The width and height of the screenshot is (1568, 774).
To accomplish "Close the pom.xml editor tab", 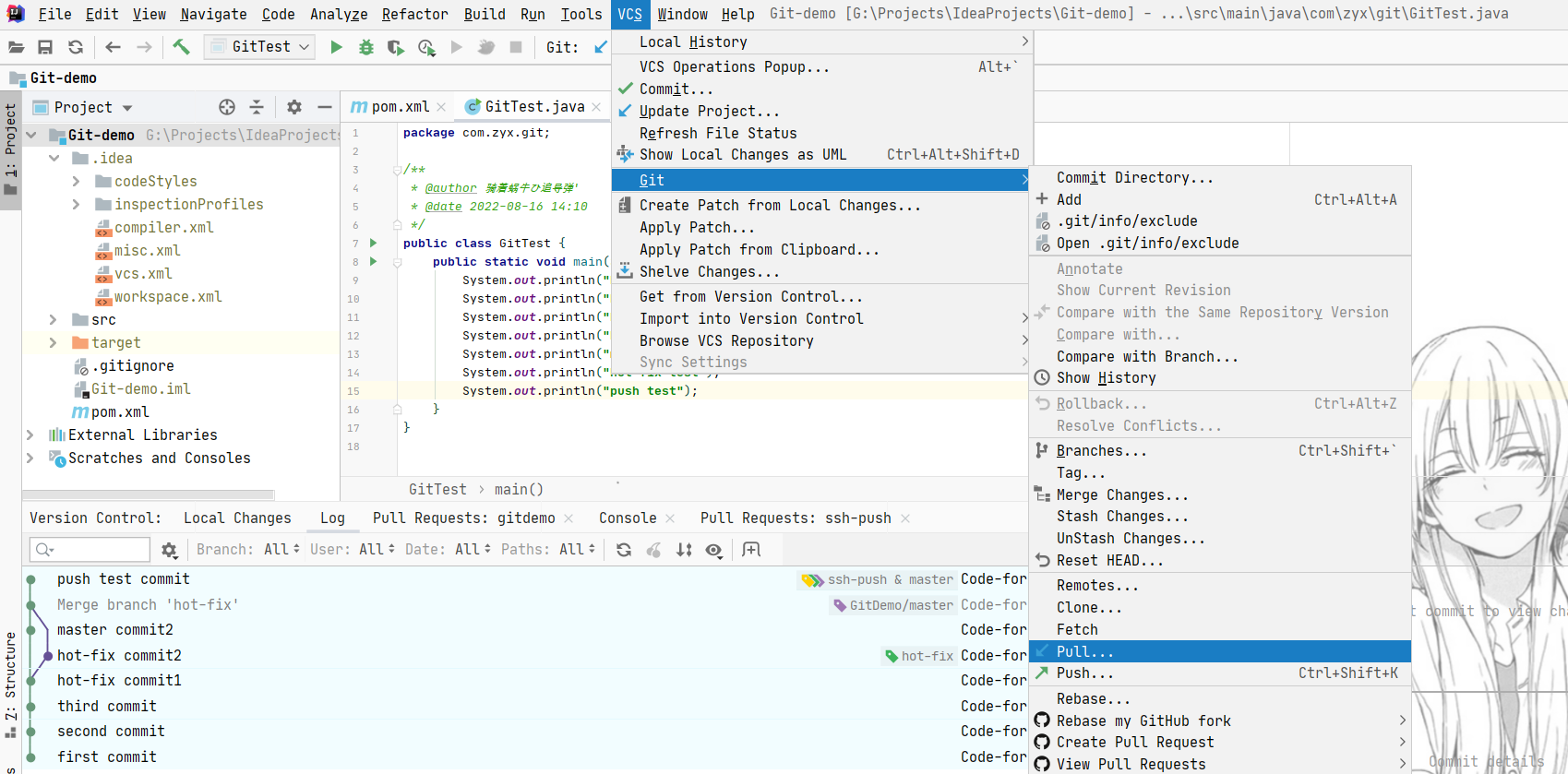I will click(441, 107).
